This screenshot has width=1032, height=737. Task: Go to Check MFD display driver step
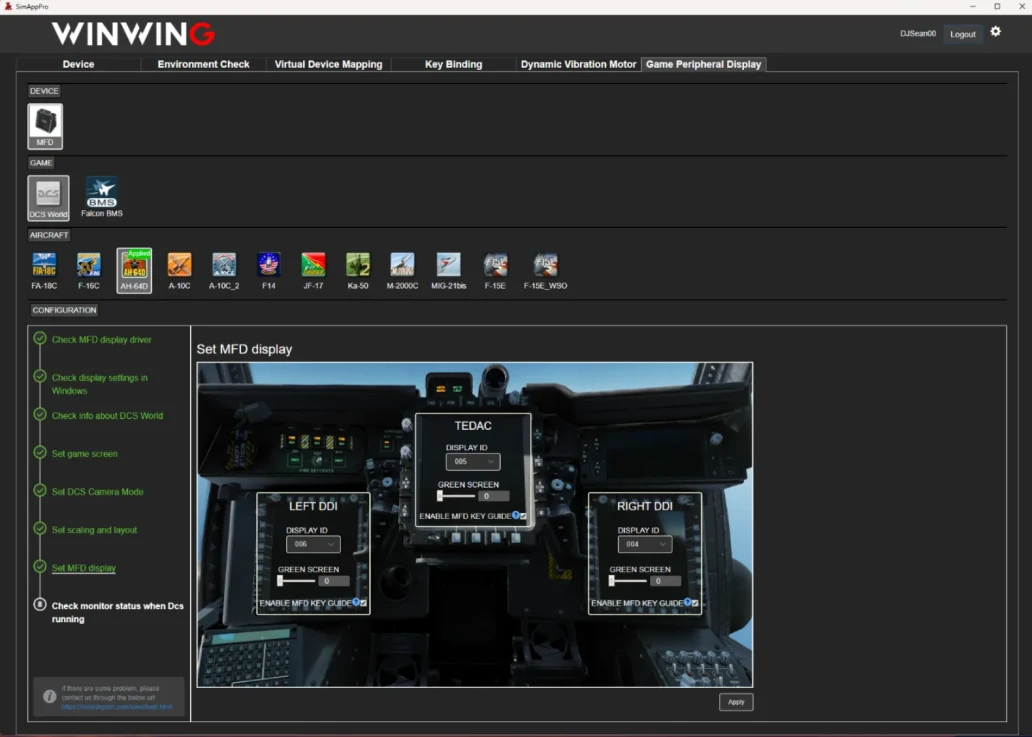tap(101, 340)
